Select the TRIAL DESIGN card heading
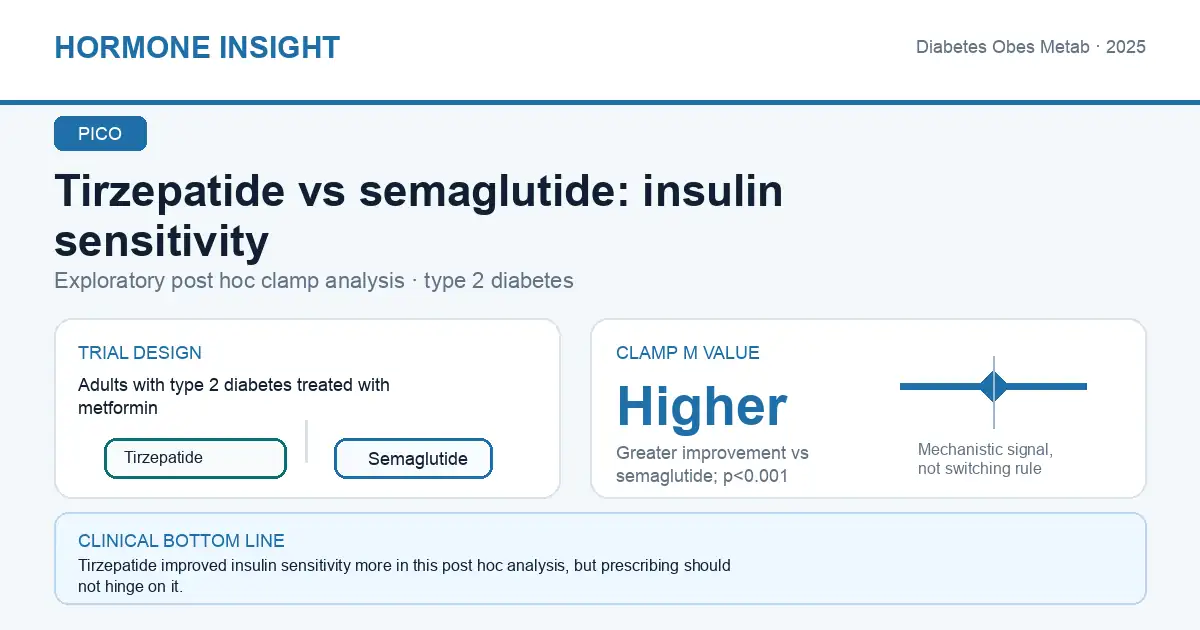 coord(140,353)
